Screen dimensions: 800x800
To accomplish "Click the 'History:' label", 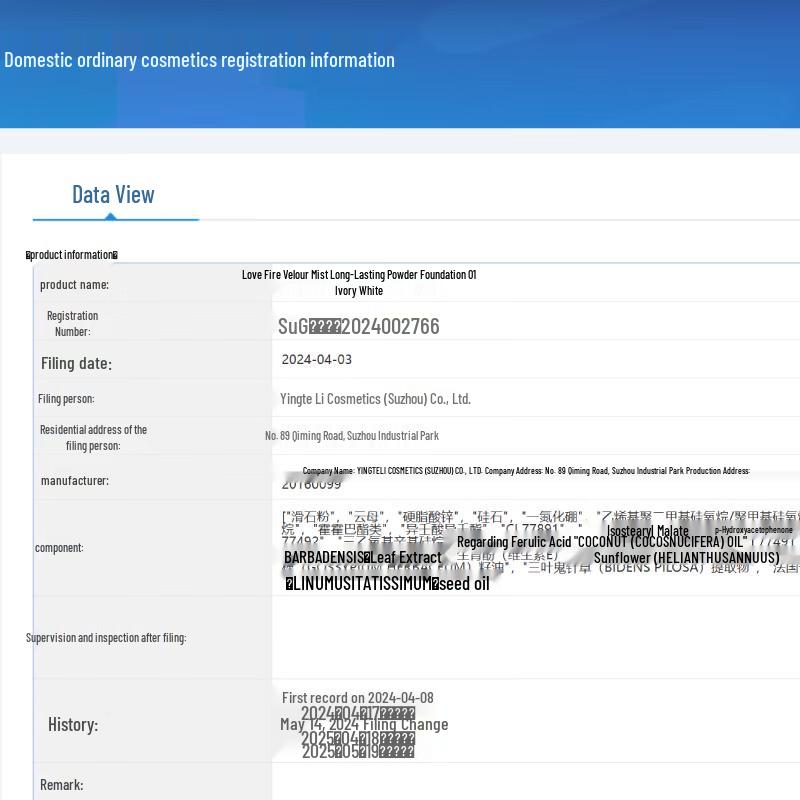I will click(x=73, y=724).
